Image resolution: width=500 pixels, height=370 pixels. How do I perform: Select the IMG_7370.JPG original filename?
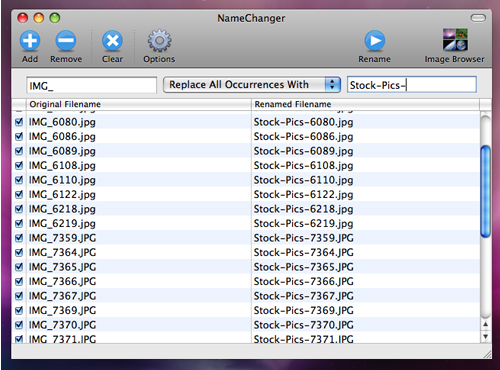[x=62, y=325]
